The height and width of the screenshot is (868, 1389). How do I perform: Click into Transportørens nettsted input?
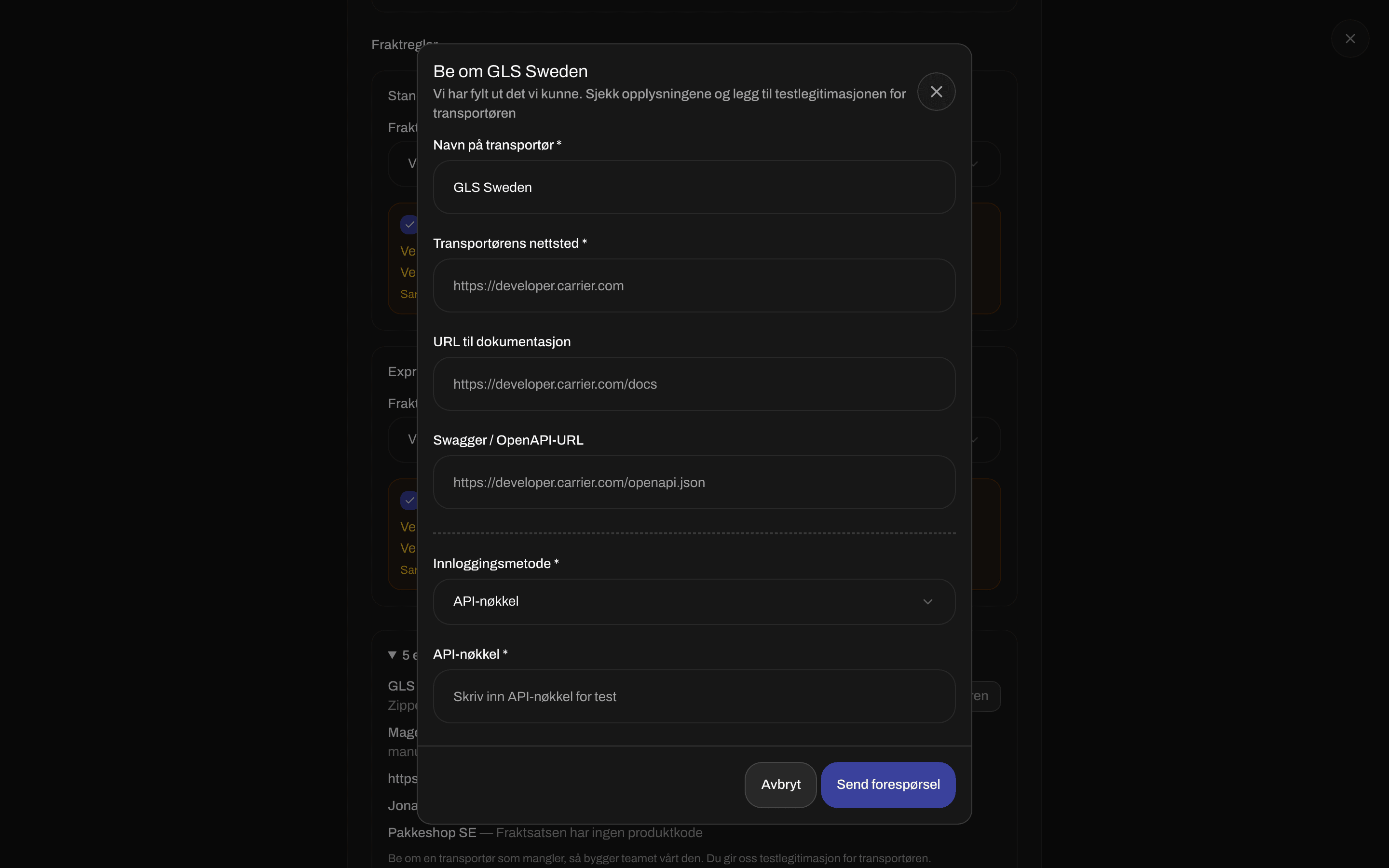694,285
